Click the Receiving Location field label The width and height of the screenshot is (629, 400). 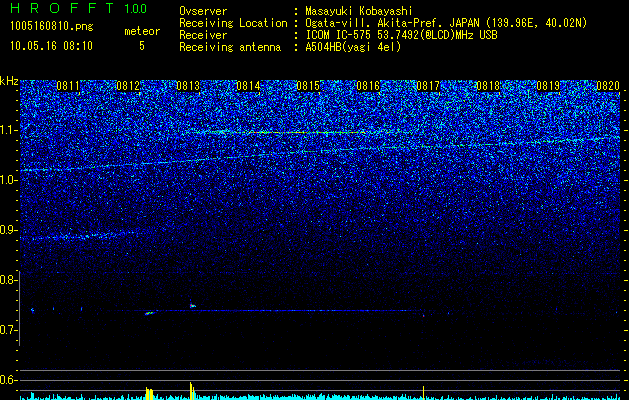pos(233,23)
